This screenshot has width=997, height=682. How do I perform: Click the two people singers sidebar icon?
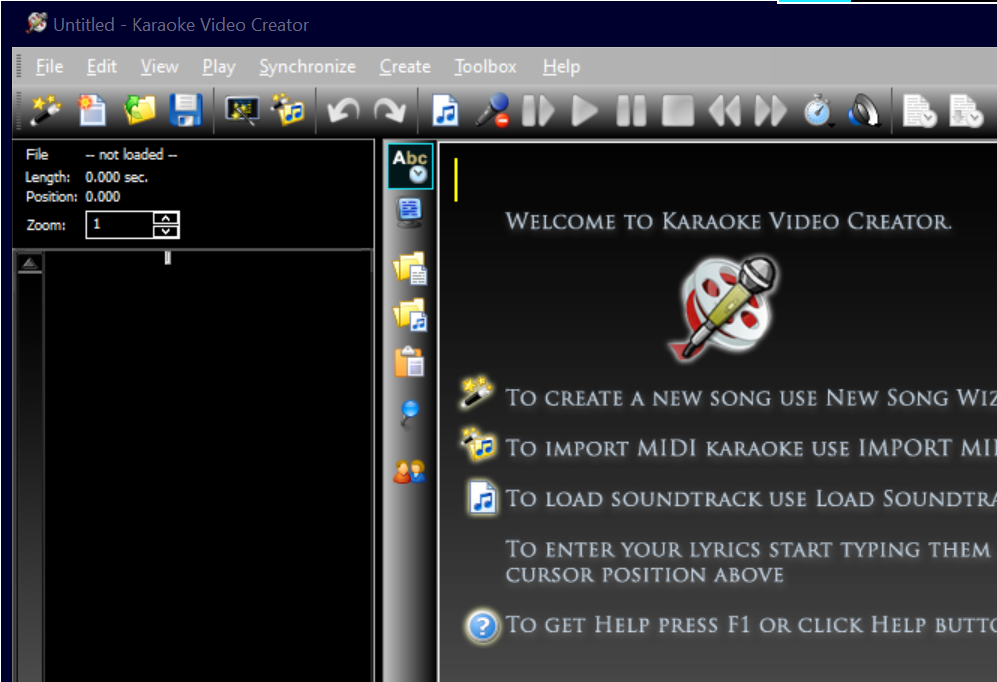(409, 471)
